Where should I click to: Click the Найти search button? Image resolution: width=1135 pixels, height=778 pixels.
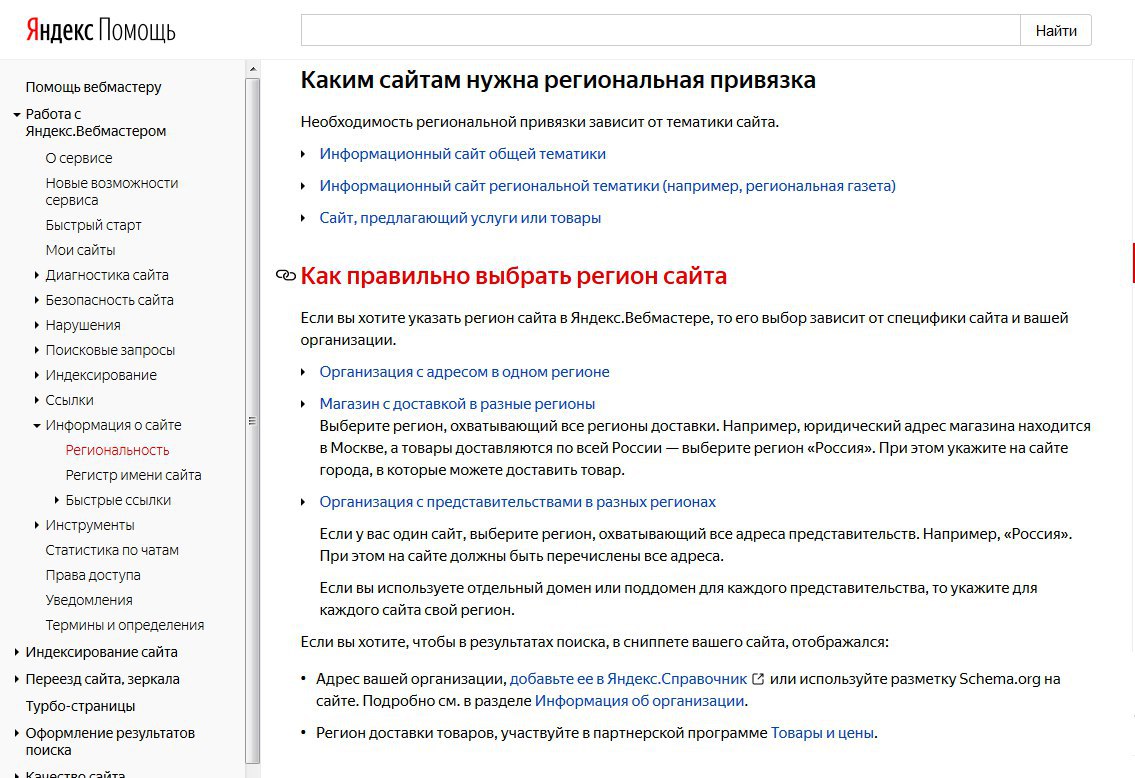point(1055,30)
